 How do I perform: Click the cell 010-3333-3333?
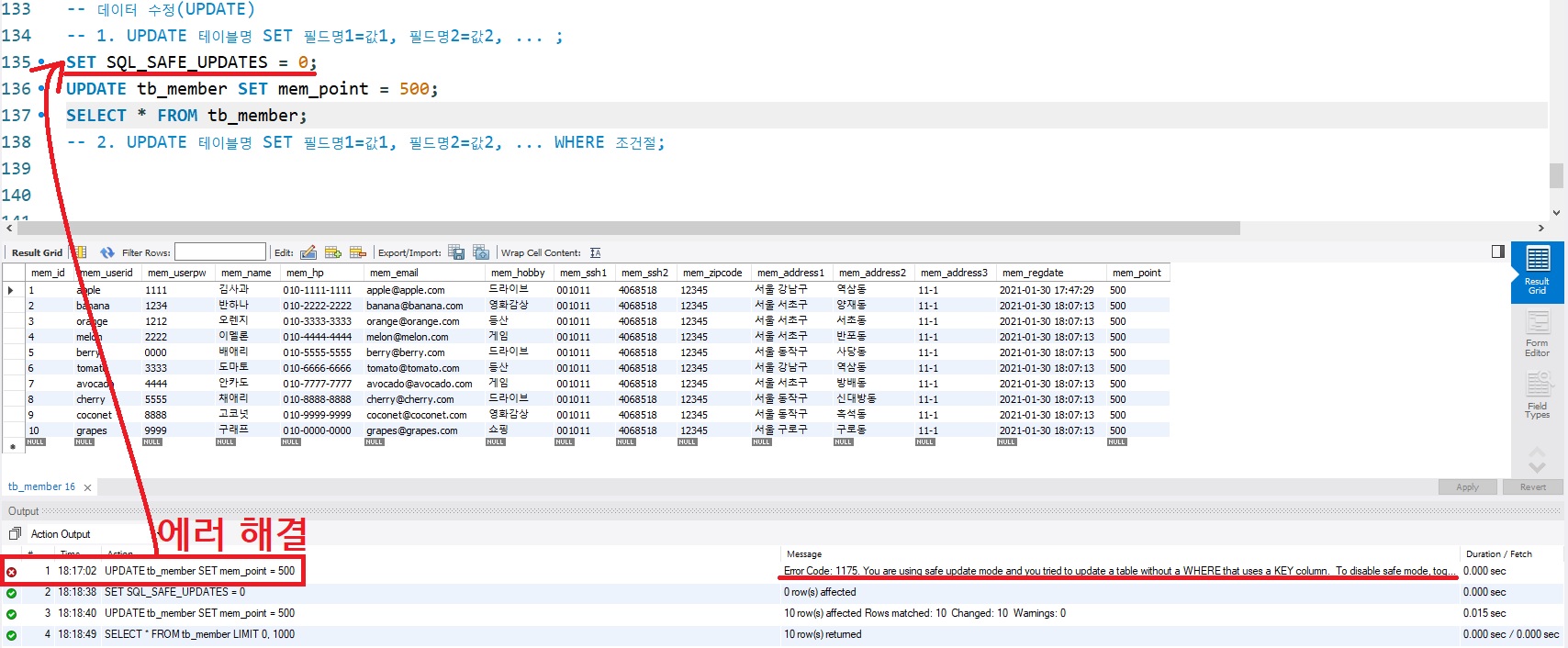[x=317, y=321]
